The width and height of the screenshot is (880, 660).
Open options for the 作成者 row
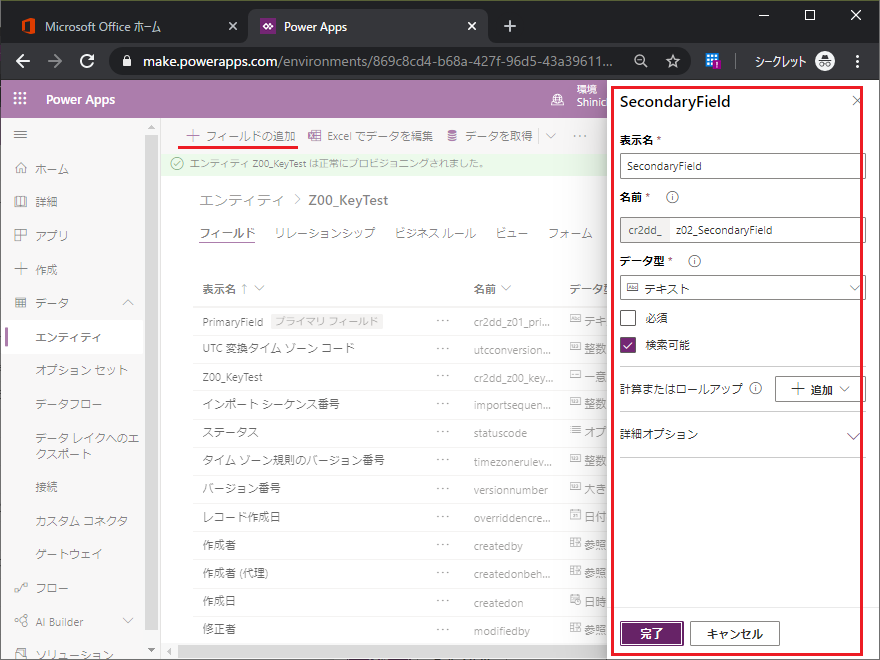coord(443,544)
